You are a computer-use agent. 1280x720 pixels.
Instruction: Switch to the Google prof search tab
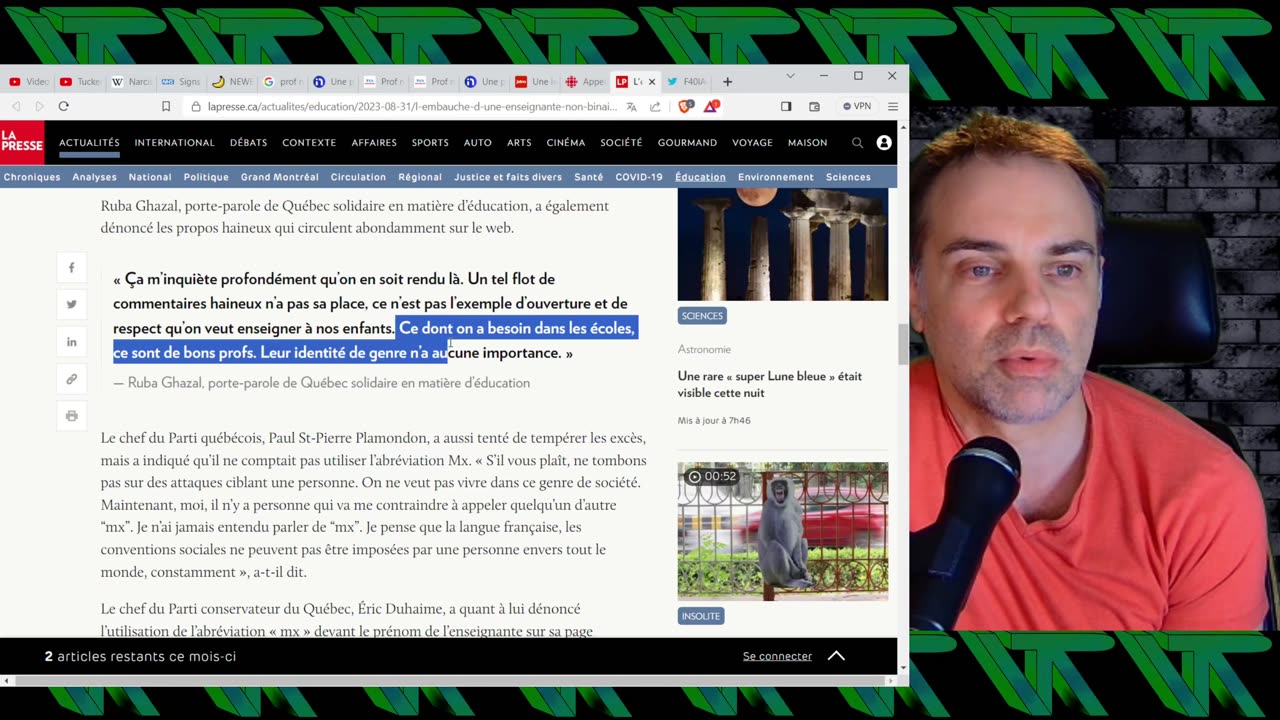click(284, 82)
